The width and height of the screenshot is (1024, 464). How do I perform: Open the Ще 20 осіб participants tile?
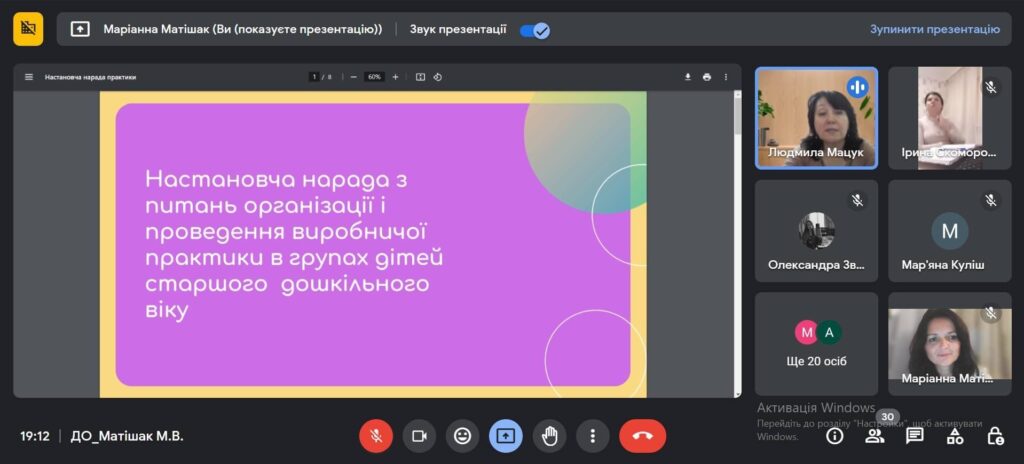(x=816, y=343)
